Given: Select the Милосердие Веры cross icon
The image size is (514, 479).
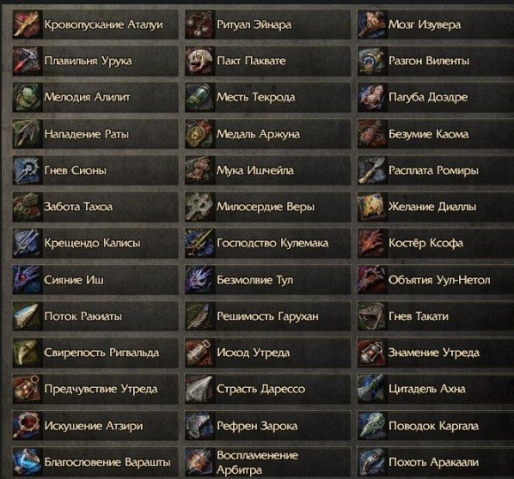Looking at the screenshot, I should pos(200,207).
